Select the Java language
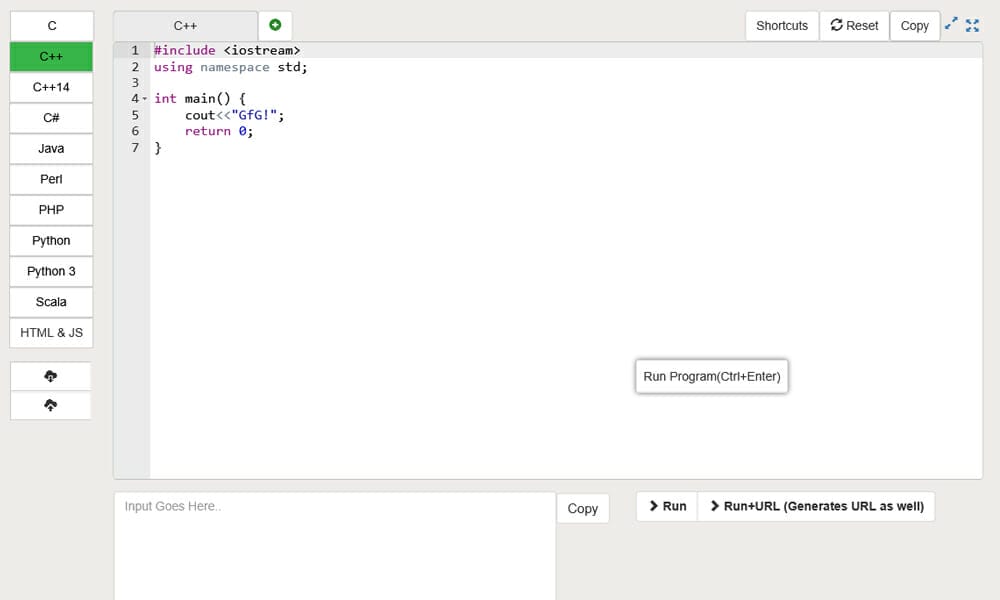 [x=50, y=148]
